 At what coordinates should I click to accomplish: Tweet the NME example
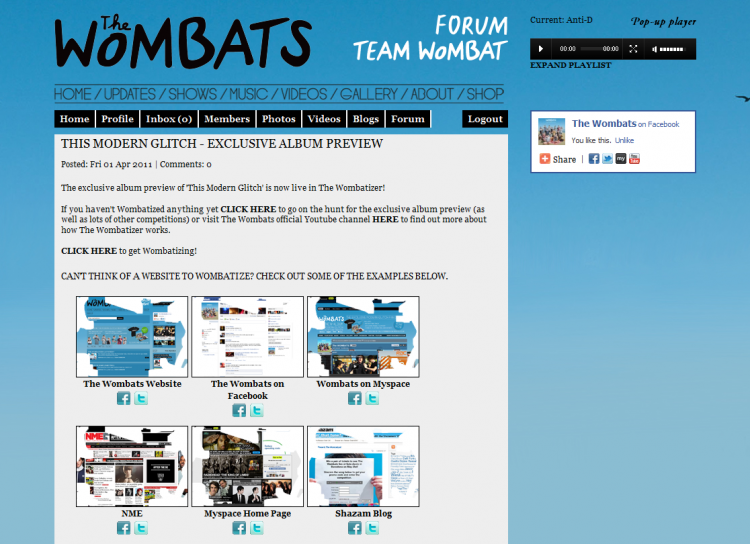tap(141, 528)
